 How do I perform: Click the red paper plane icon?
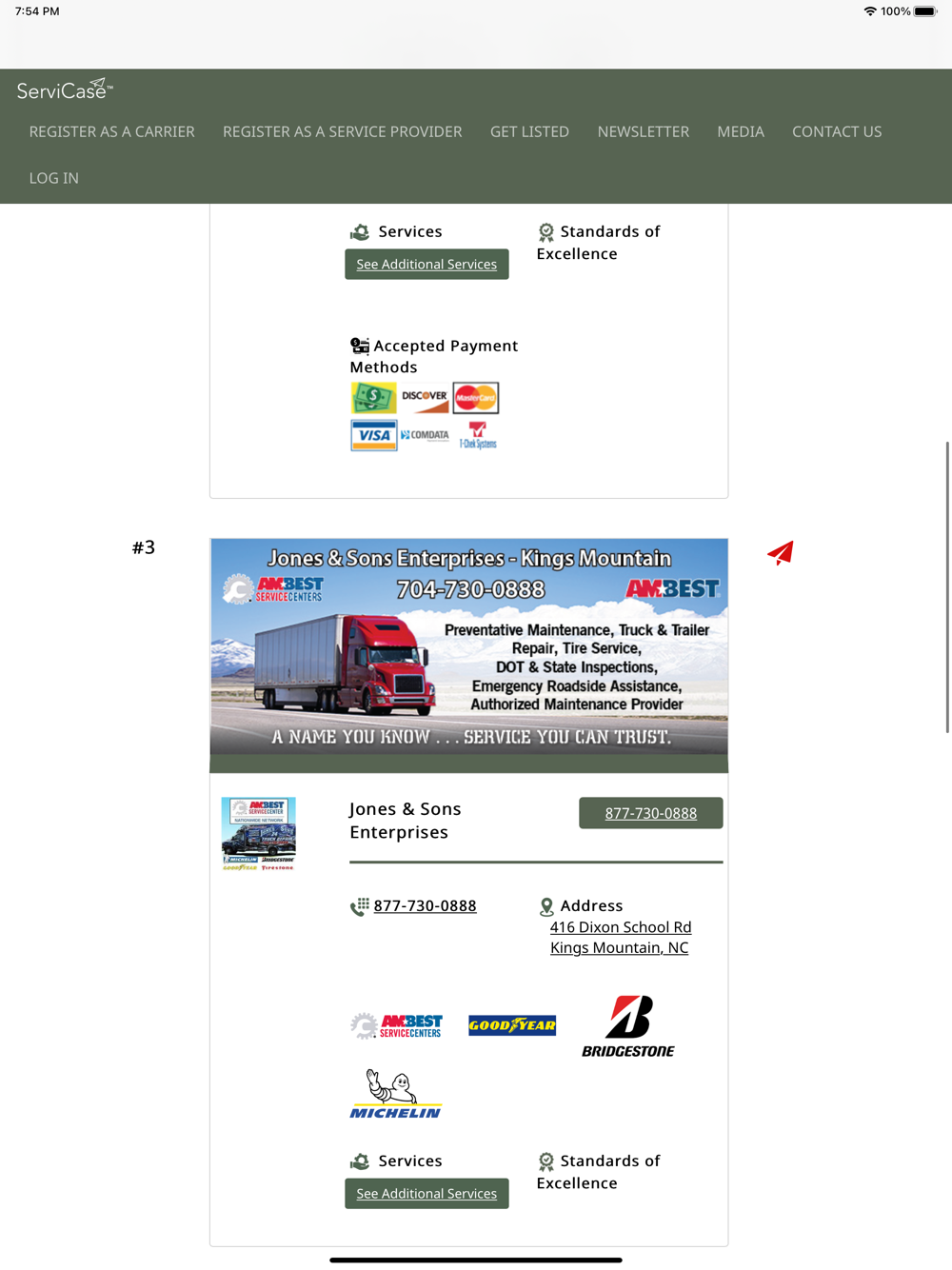click(x=781, y=552)
